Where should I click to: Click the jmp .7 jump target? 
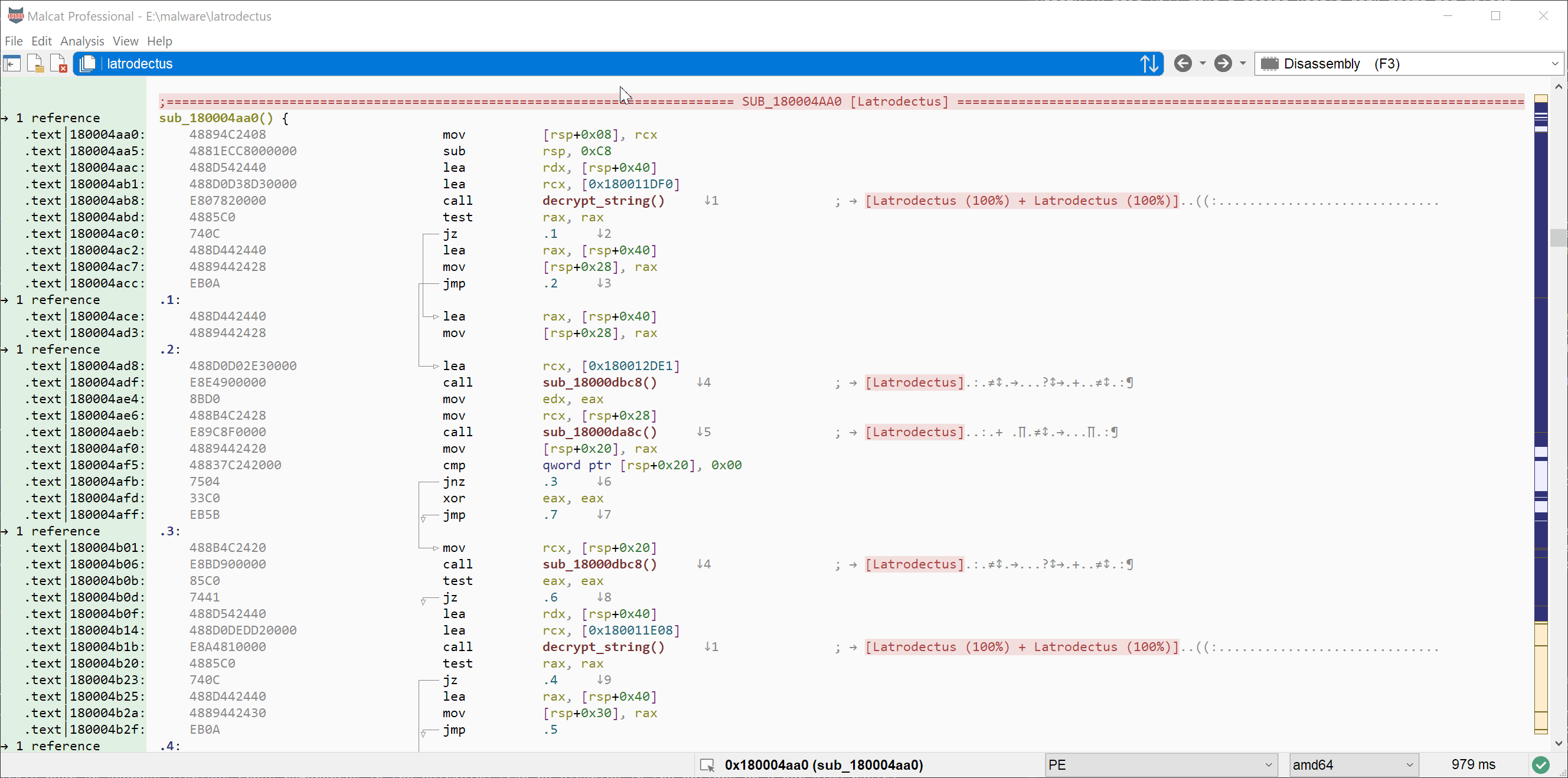tap(550, 515)
